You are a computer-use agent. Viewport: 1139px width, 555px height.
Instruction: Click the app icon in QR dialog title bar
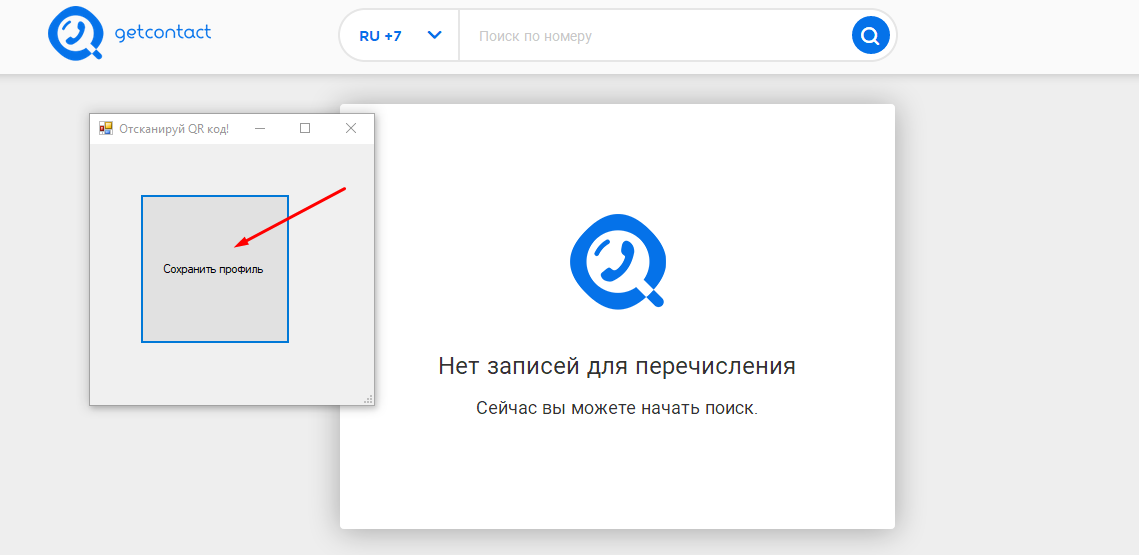[x=106, y=129]
